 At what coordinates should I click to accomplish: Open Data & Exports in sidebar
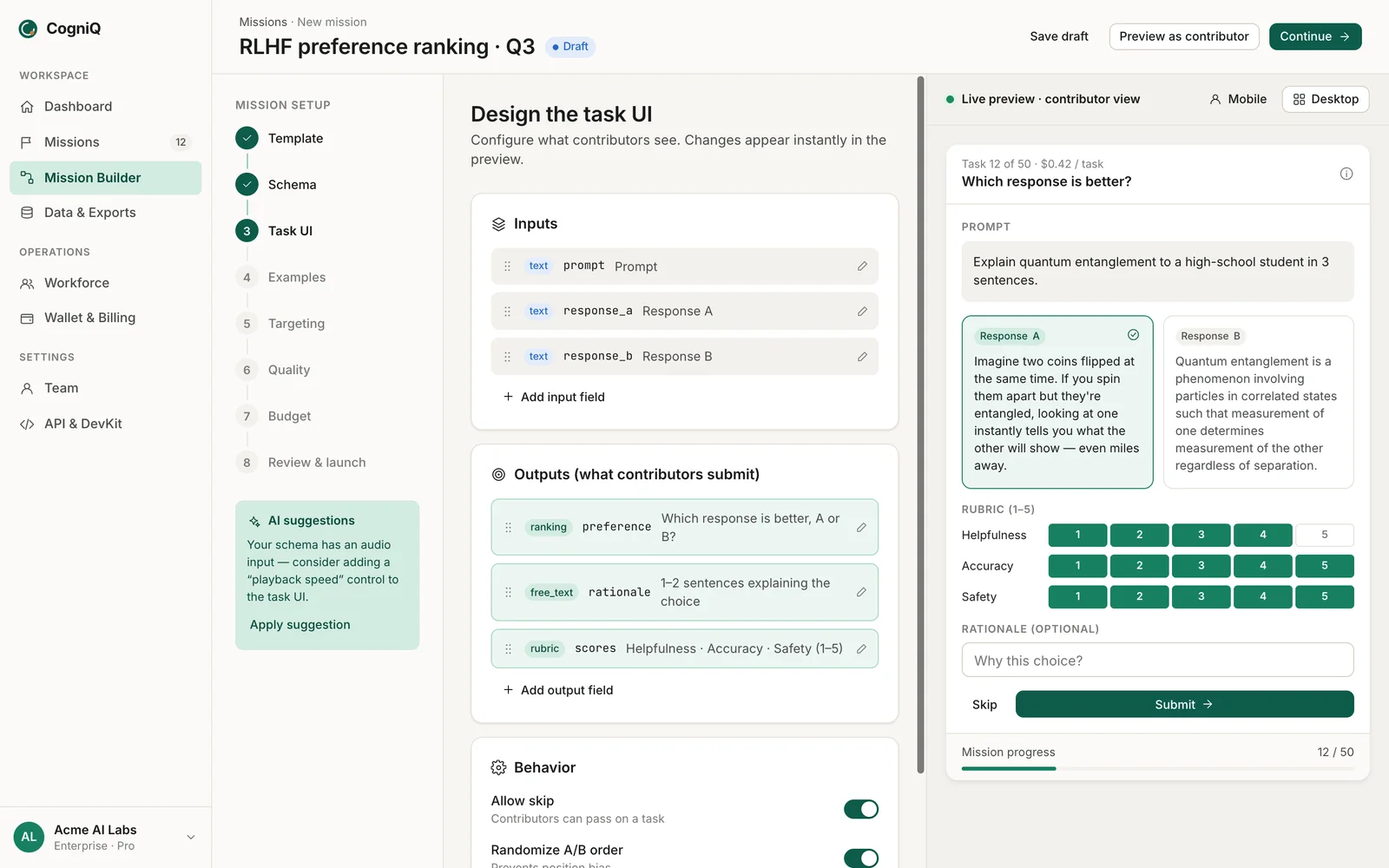tap(106, 213)
